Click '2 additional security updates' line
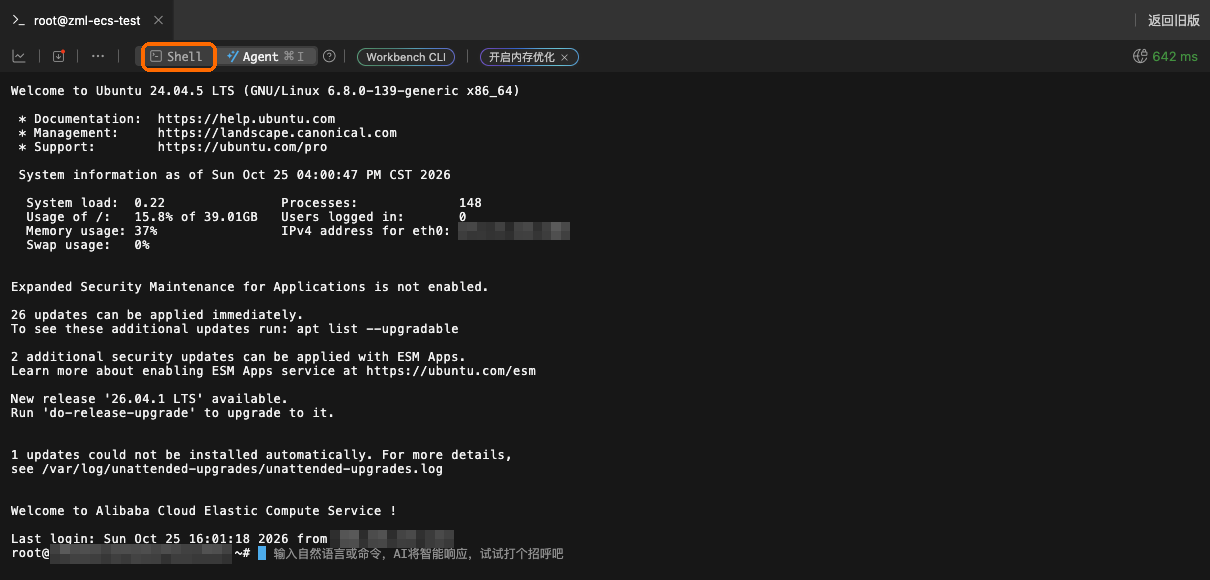 pos(238,357)
